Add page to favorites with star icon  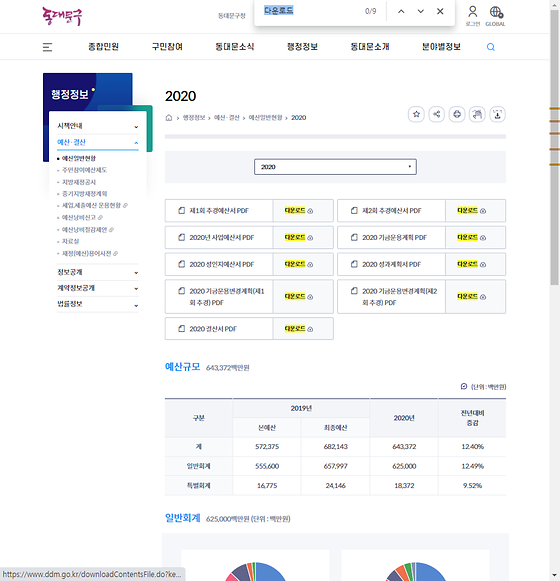point(416,114)
